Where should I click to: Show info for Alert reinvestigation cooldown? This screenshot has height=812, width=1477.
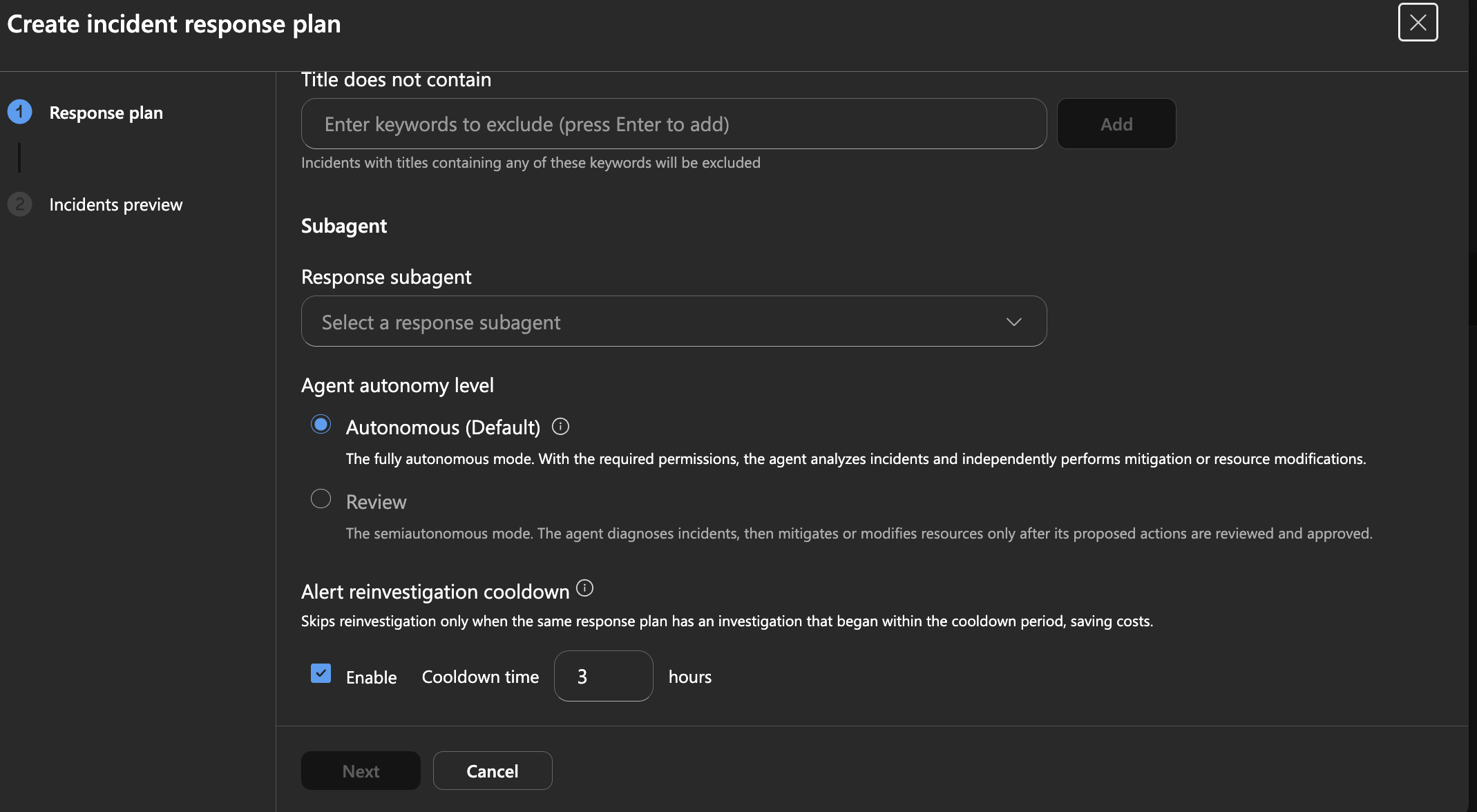pos(584,588)
